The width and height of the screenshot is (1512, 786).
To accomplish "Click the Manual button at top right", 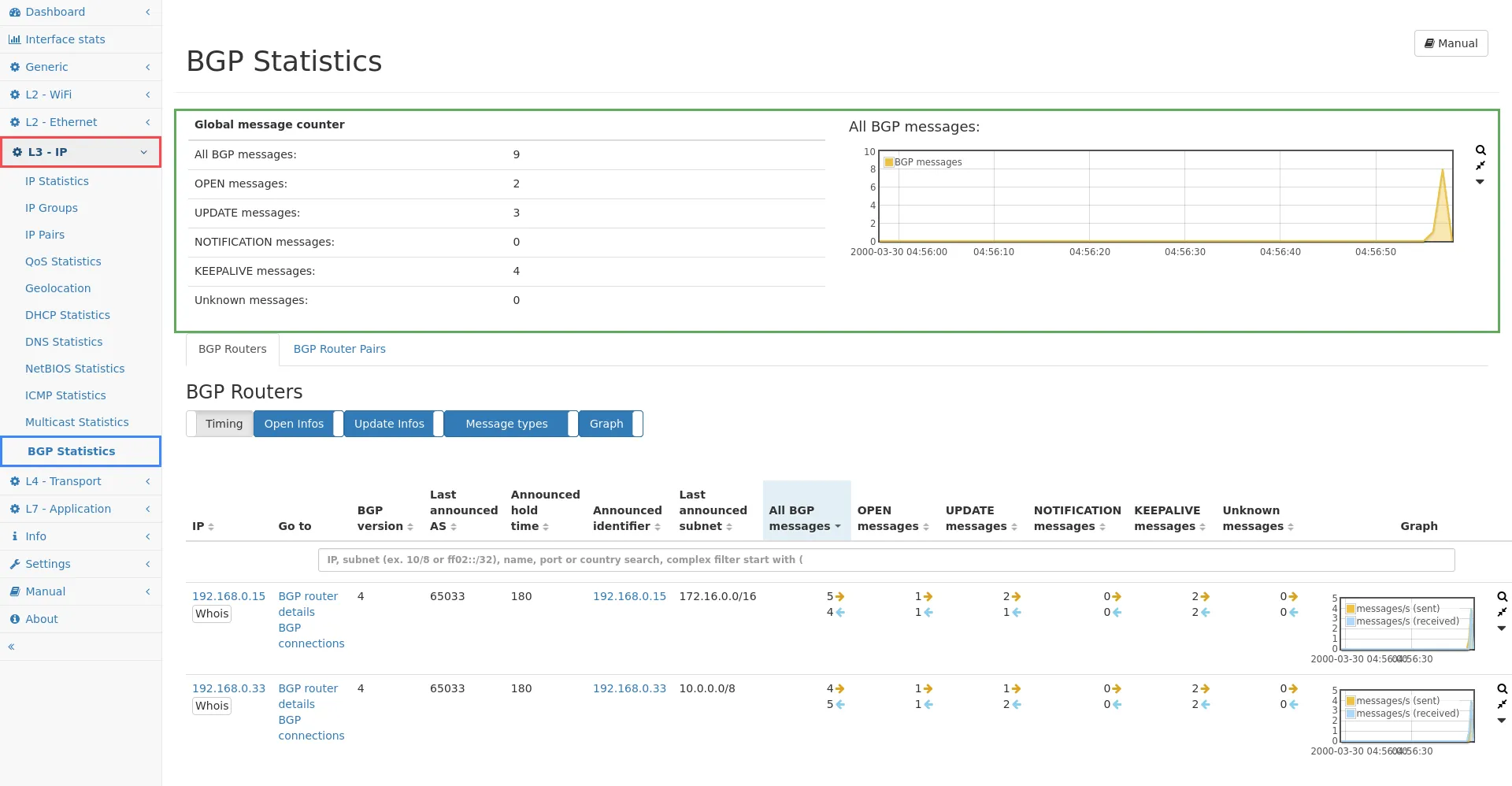I will click(1451, 43).
